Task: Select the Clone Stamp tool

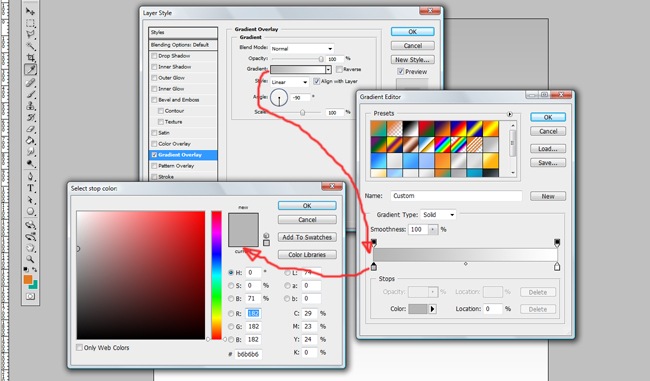Action: pyautogui.click(x=30, y=106)
